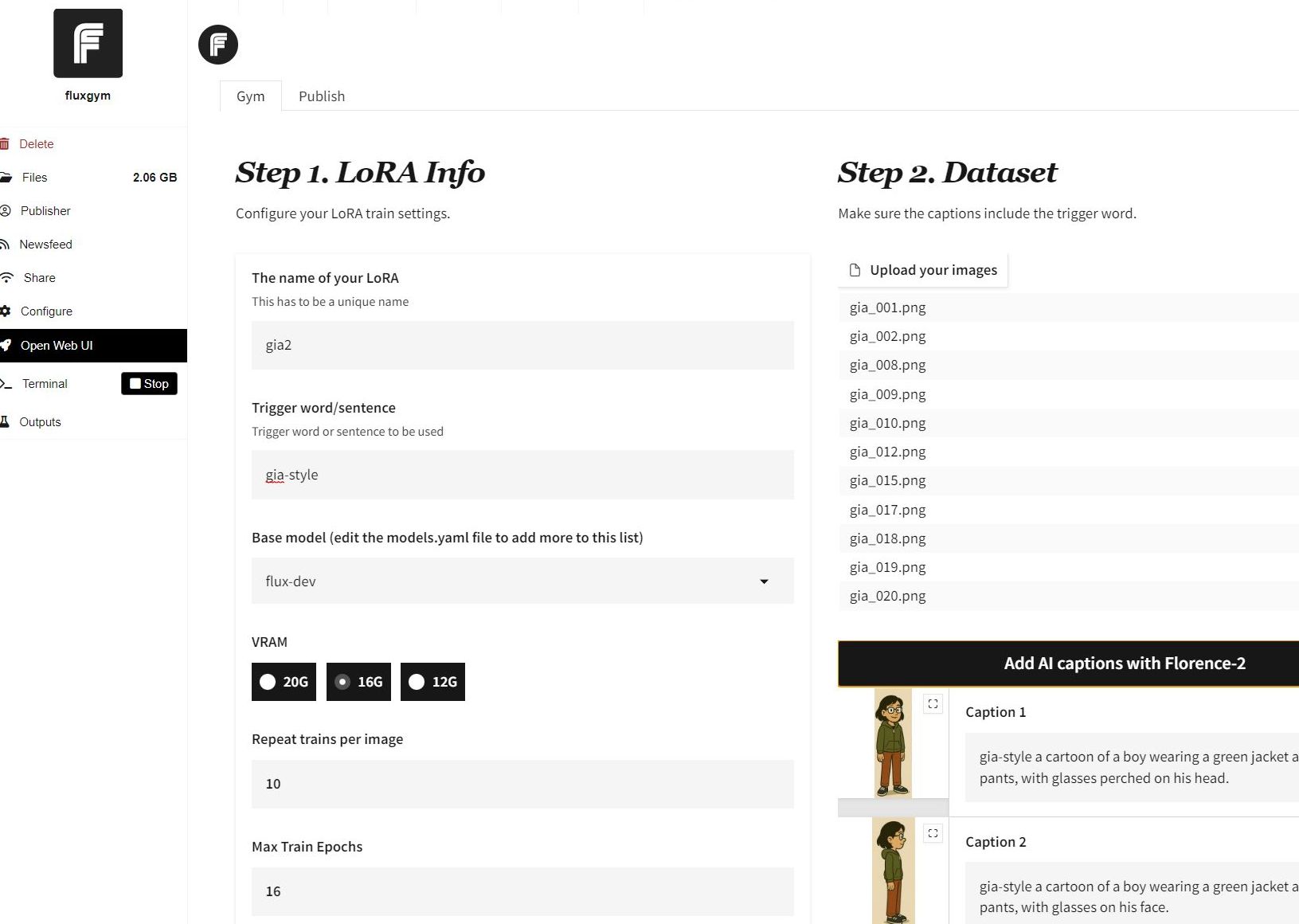Open the Base model flux-dev dropdown
This screenshot has width=1299, height=924.
pos(522,581)
